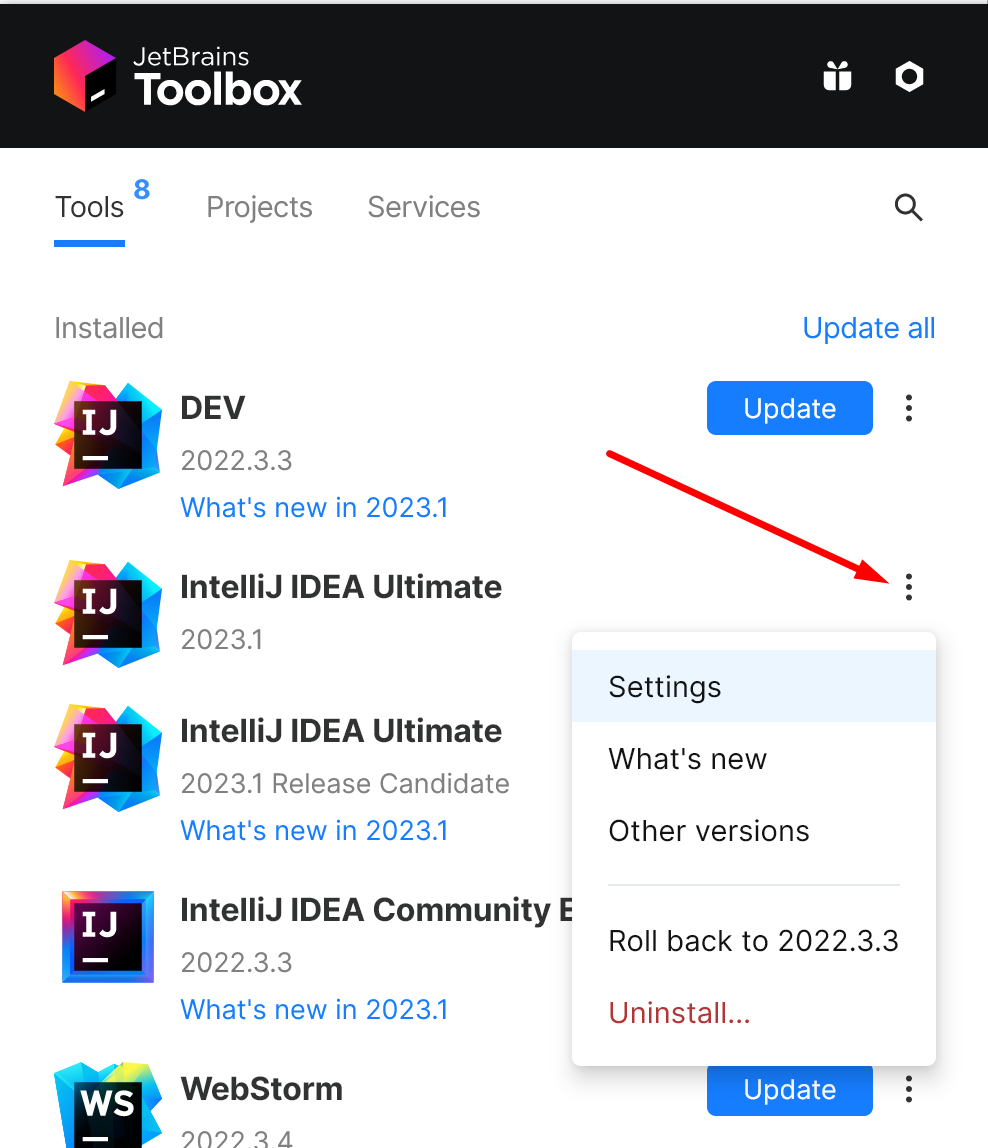Screen dimensions: 988x1148
Task: Open What's new in 2023.1 under DEV
Action: point(314,507)
